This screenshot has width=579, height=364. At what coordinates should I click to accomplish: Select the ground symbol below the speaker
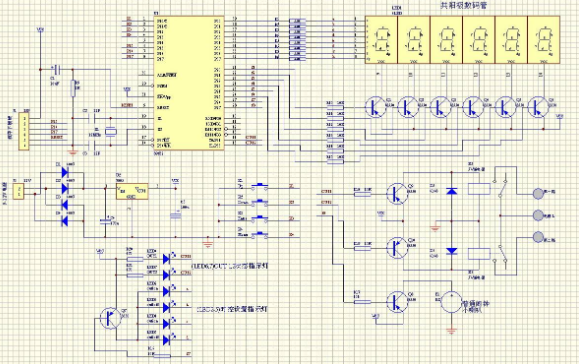[451, 330]
